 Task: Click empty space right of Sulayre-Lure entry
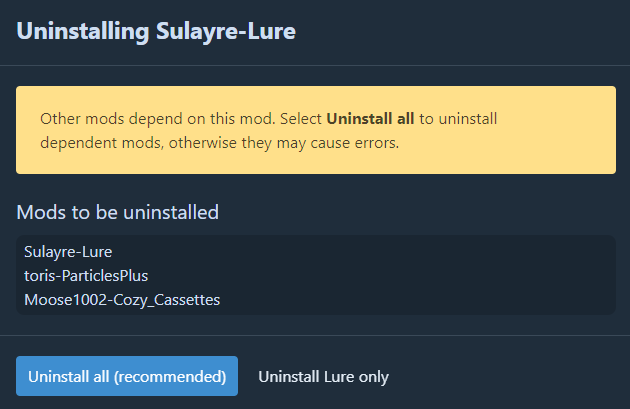coord(400,252)
